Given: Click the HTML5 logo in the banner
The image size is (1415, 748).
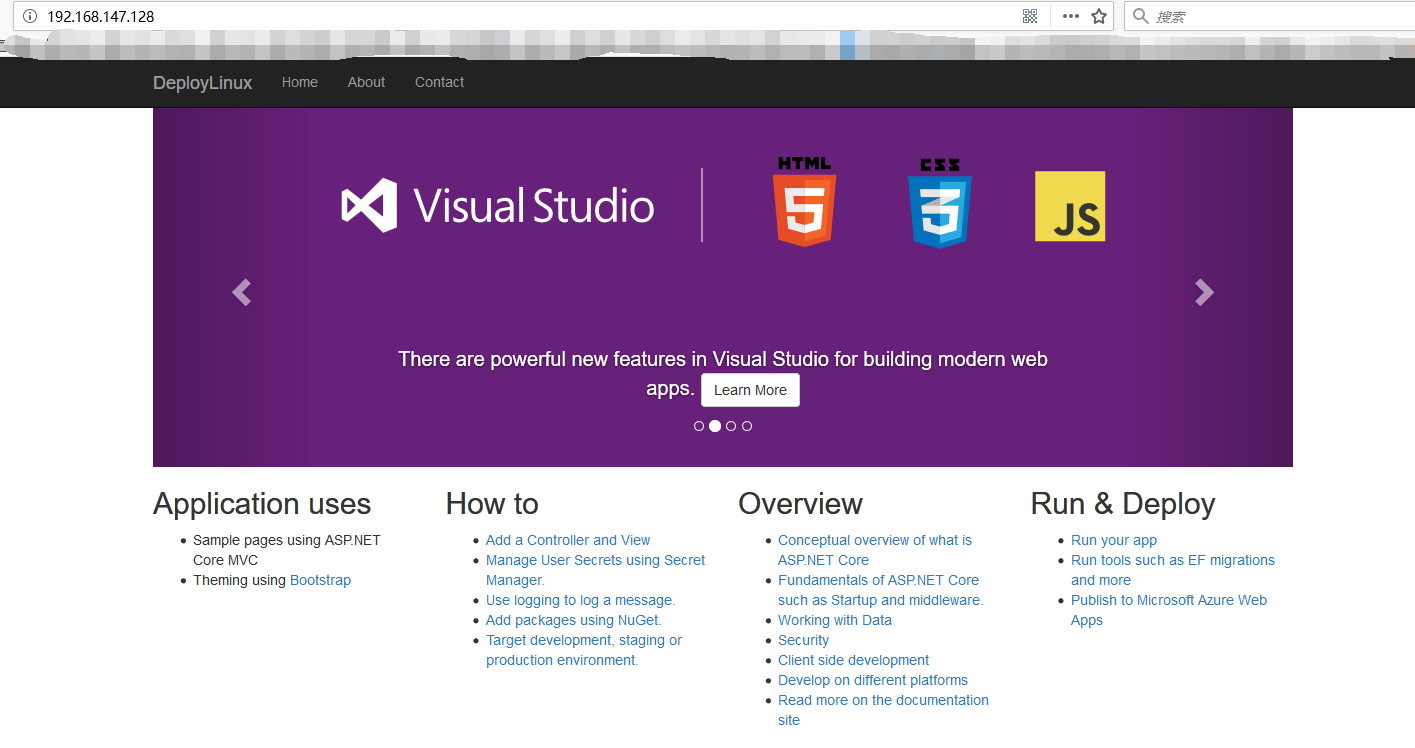Looking at the screenshot, I should [x=804, y=201].
